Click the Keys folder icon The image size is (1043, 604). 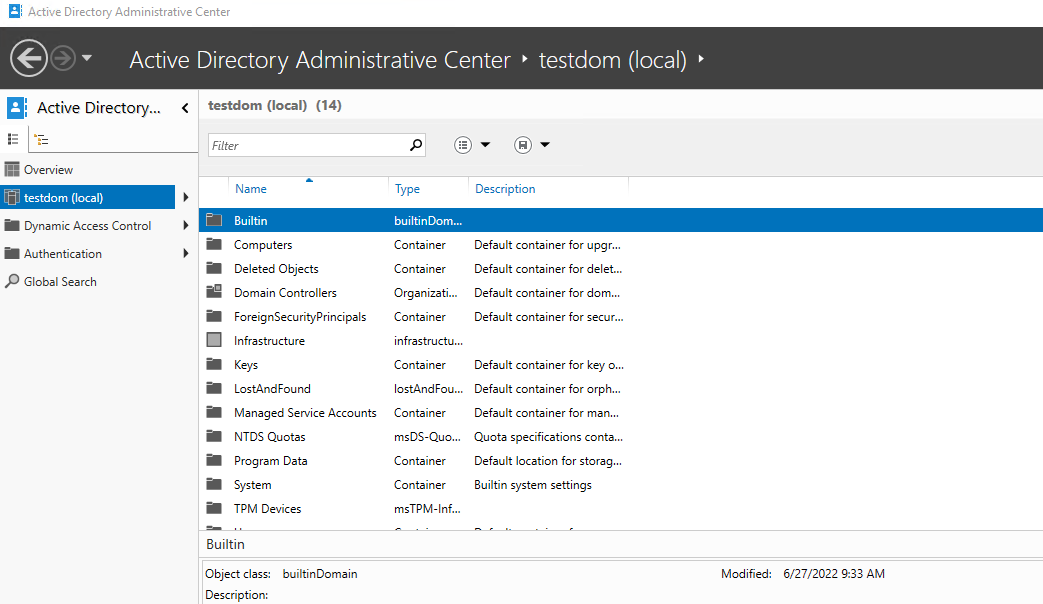214,364
